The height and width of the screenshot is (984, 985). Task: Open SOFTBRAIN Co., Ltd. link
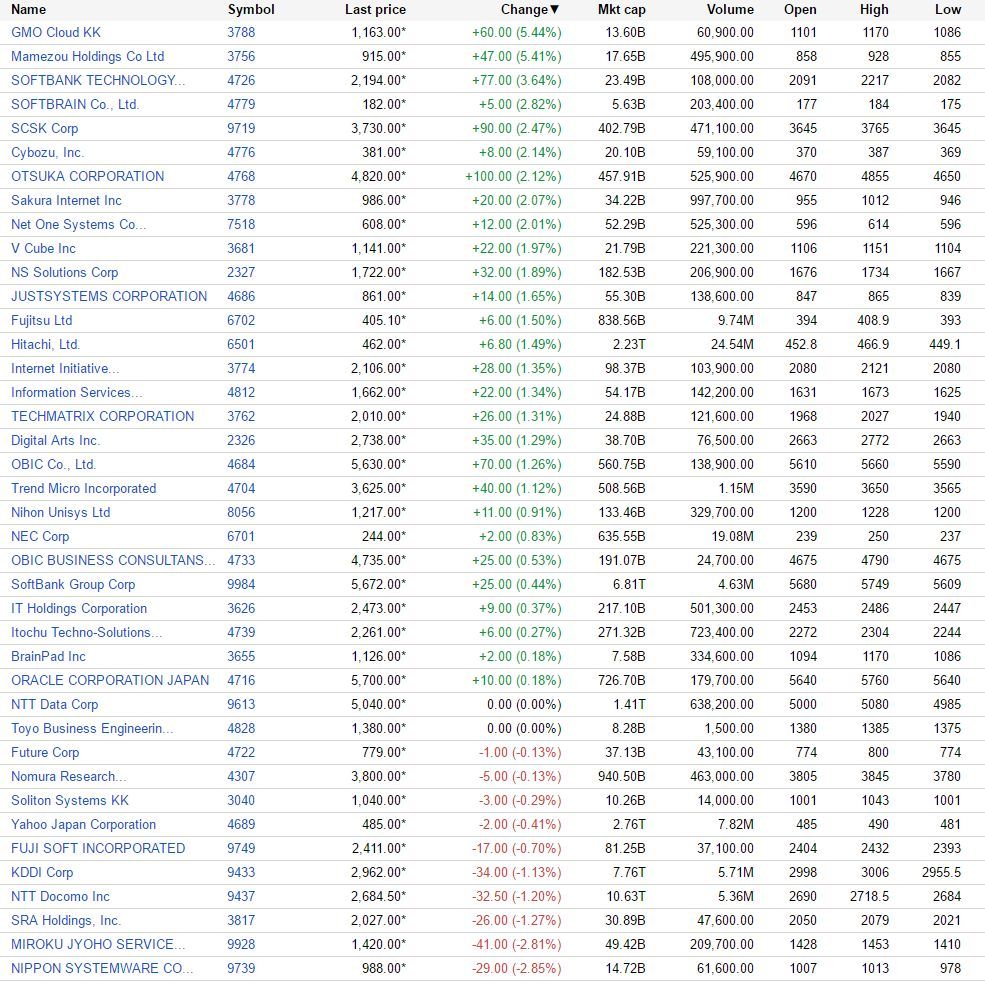pos(75,104)
